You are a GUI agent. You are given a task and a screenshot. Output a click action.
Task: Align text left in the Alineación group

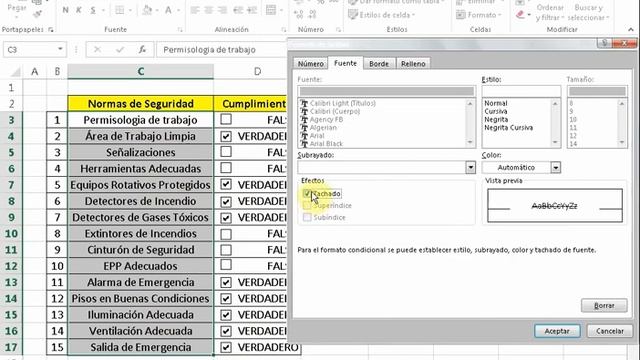[195, 10]
